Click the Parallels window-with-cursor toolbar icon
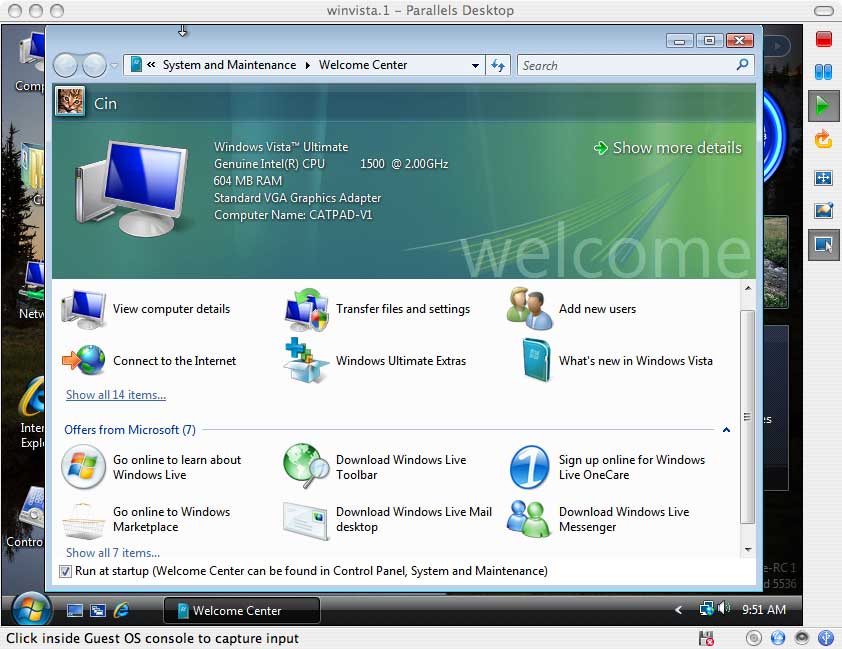842x649 pixels. coord(822,245)
